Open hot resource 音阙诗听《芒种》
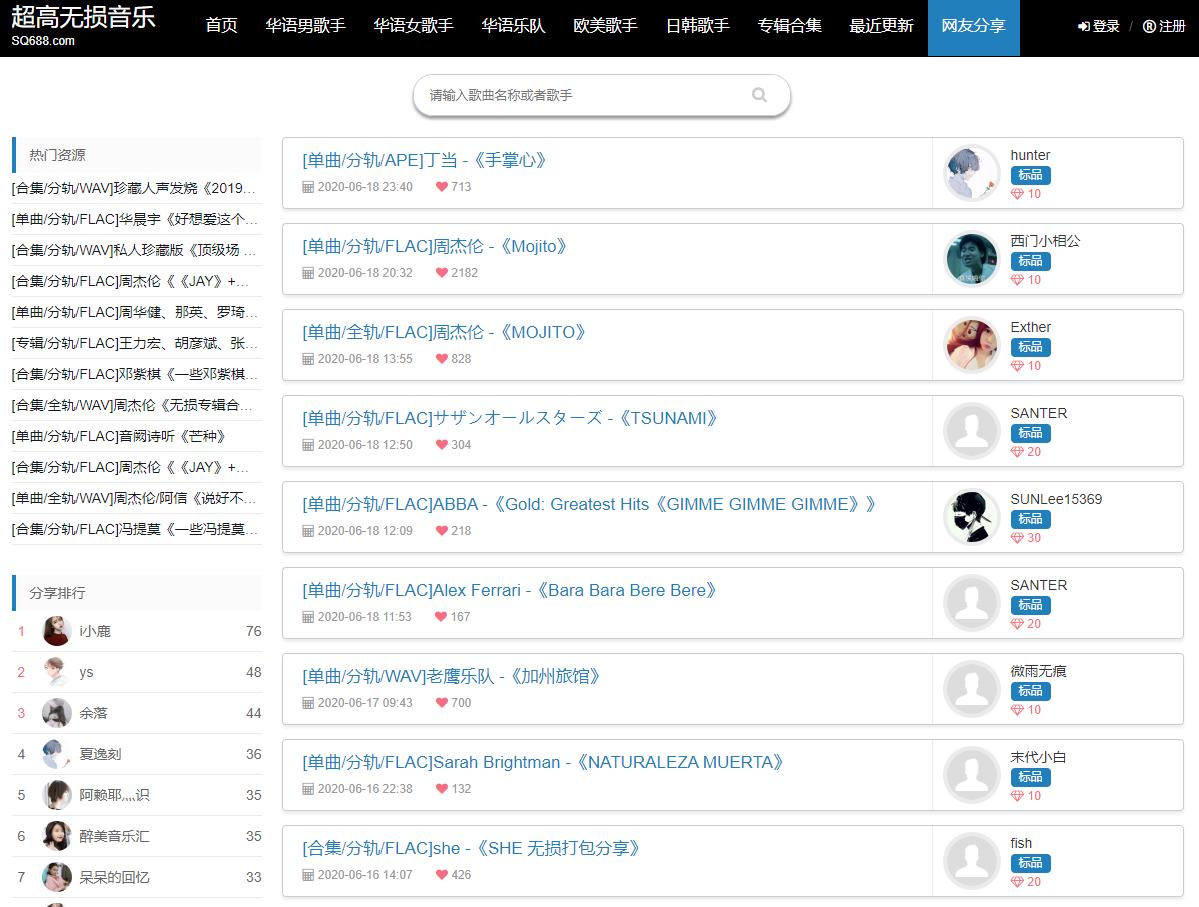The width and height of the screenshot is (1199, 907). click(119, 437)
